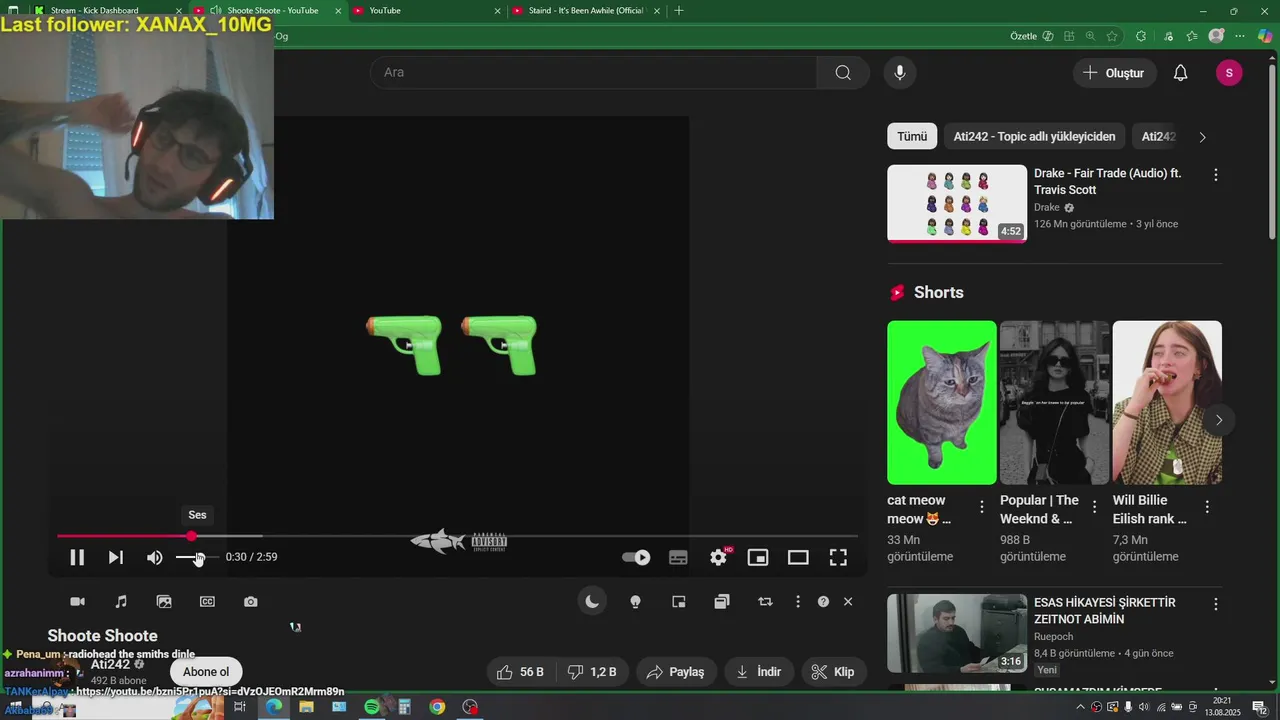The height and width of the screenshot is (720, 1280).
Task: Click the picture icon below the player
Action: pyautogui.click(x=164, y=601)
